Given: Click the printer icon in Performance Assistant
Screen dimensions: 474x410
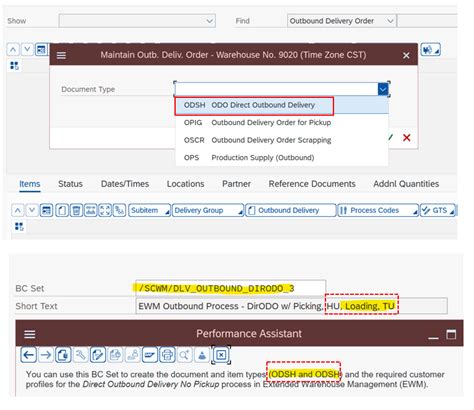Looking at the screenshot, I should 167,355.
